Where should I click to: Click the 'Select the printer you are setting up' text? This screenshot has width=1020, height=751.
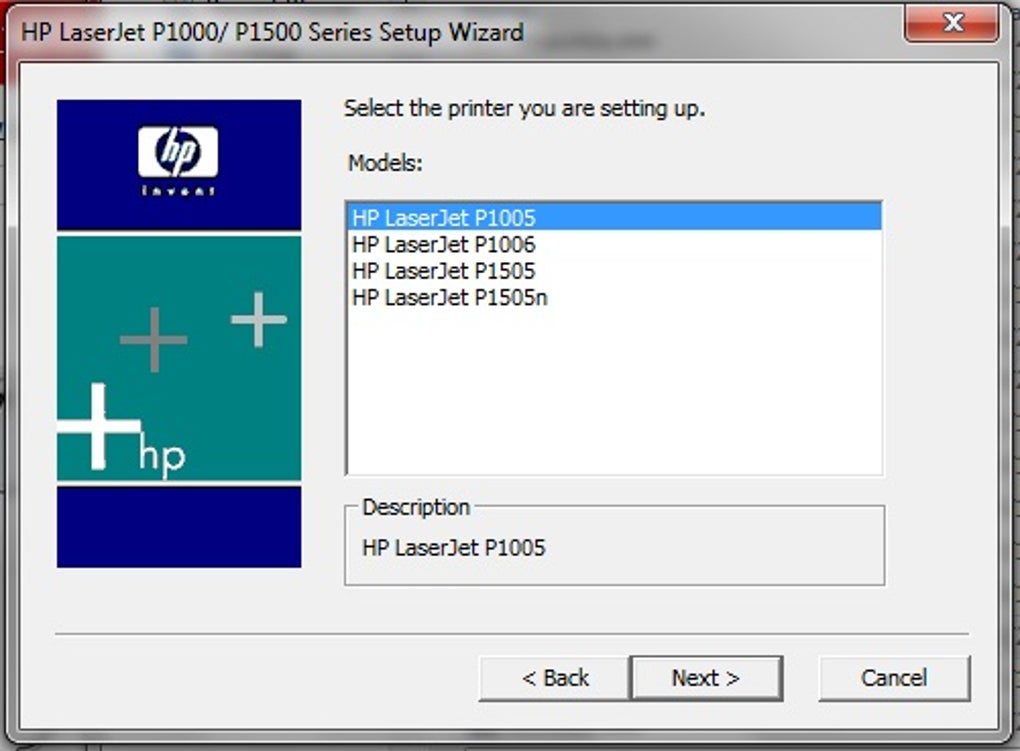tap(524, 109)
